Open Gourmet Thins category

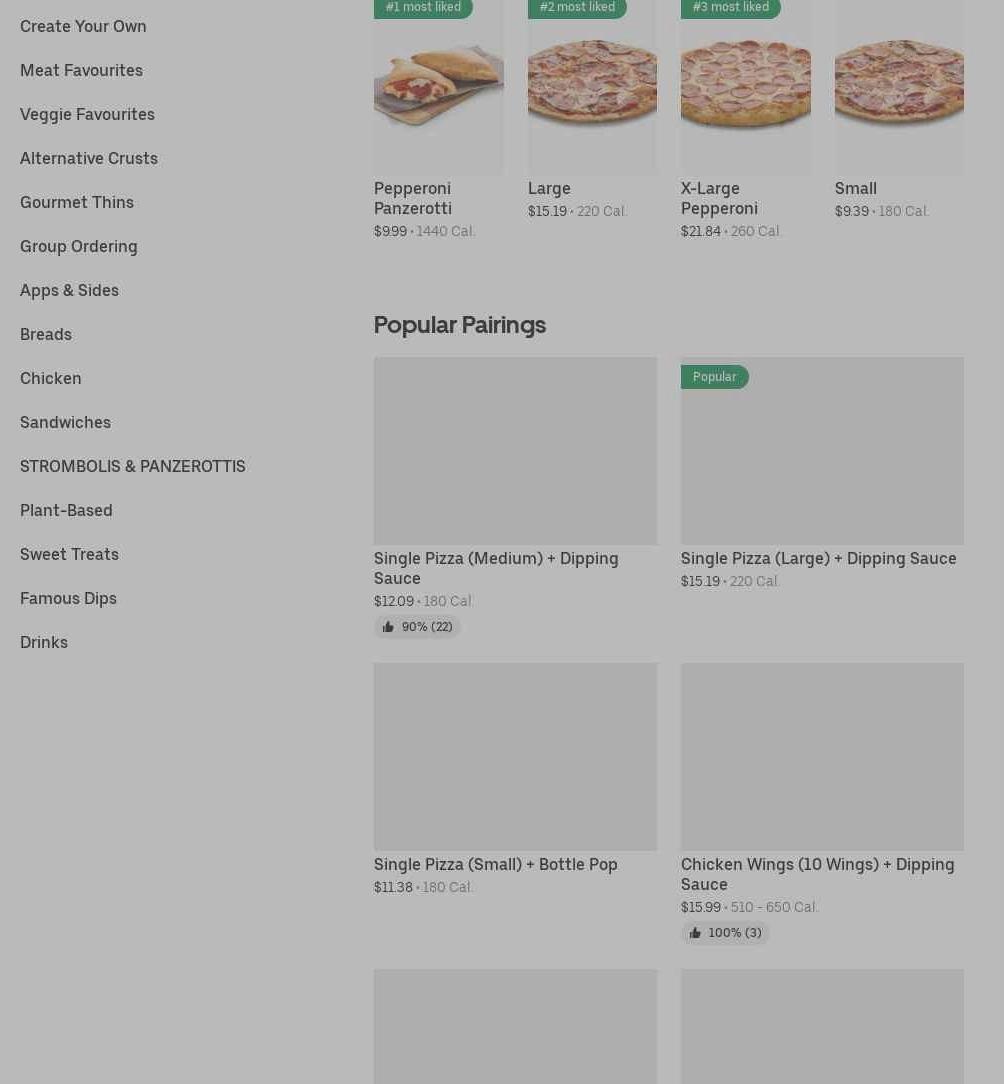[x=77, y=202]
